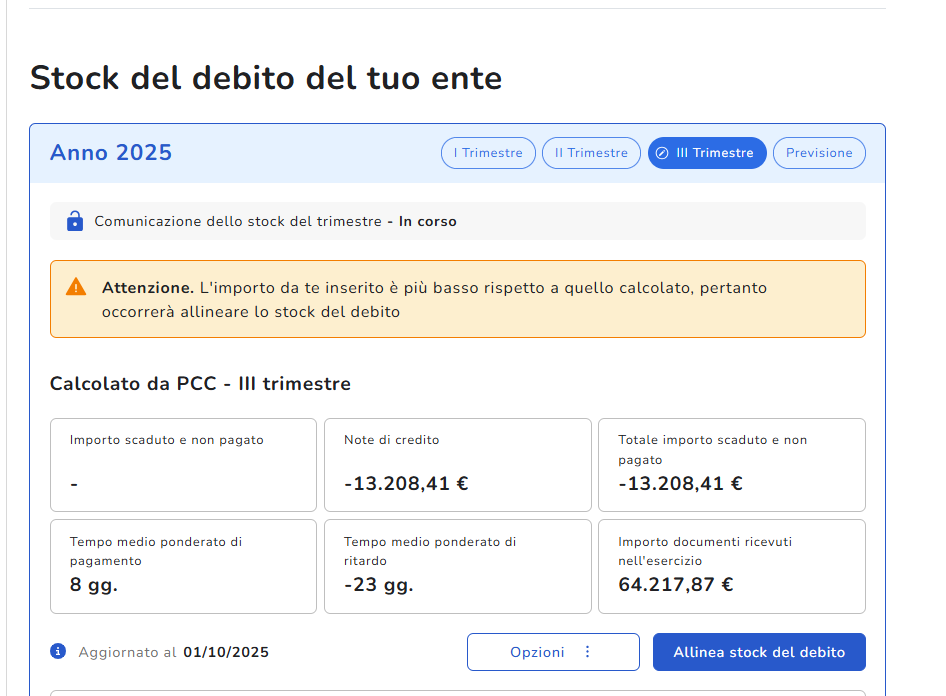This screenshot has height=696, width=946.
Task: Click the orange warning triangle icon
Action: click(76, 288)
